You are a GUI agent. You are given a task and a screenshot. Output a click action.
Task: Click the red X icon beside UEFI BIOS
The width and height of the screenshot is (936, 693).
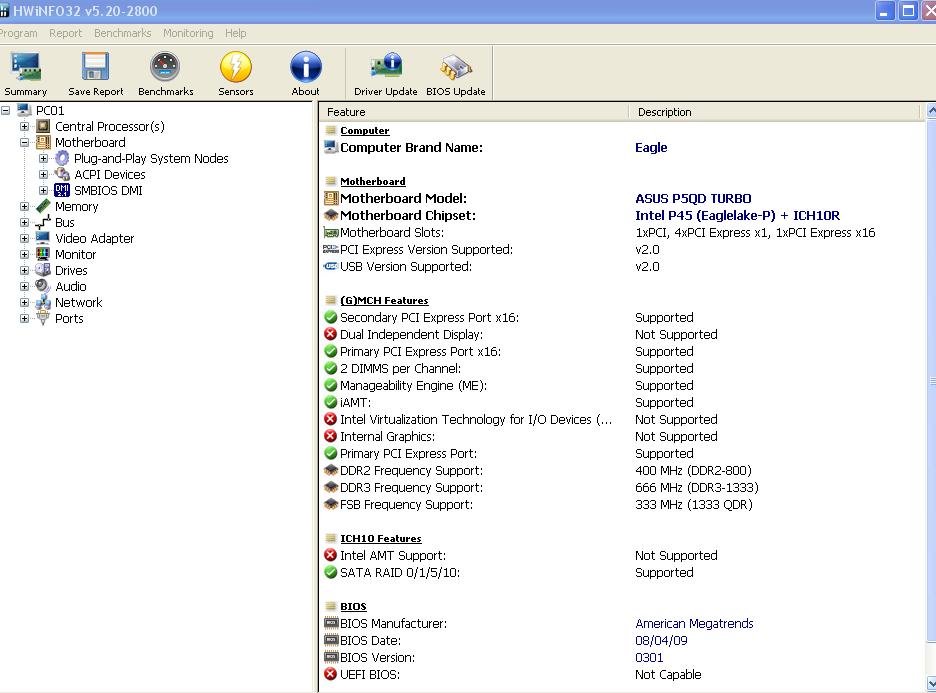tap(331, 674)
